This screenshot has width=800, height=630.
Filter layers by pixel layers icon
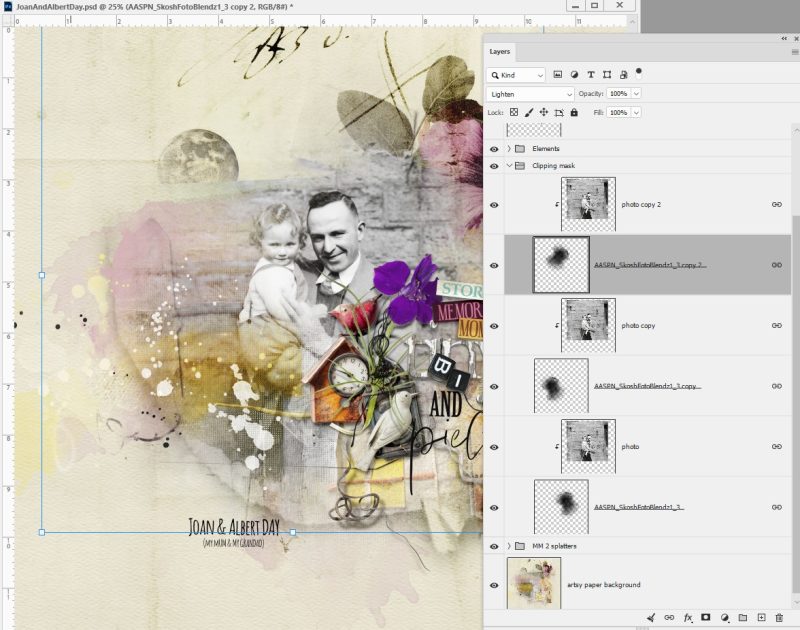[558, 75]
